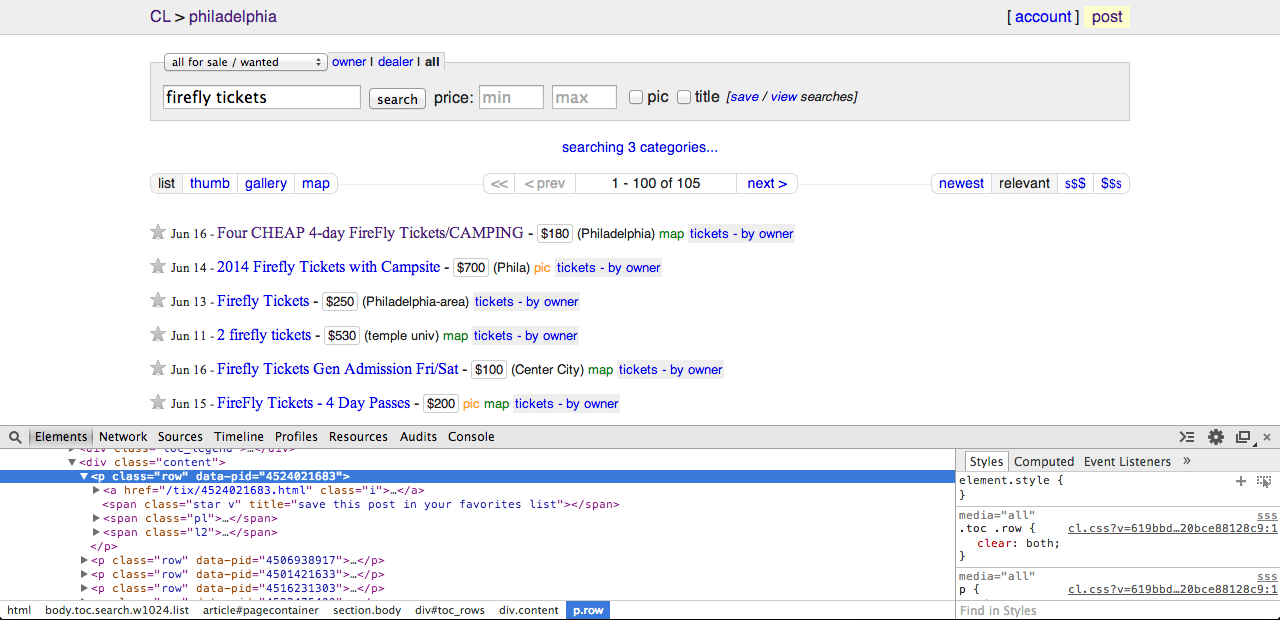Enable the pic filter checkbox
The width and height of the screenshot is (1280, 620).
pos(636,97)
